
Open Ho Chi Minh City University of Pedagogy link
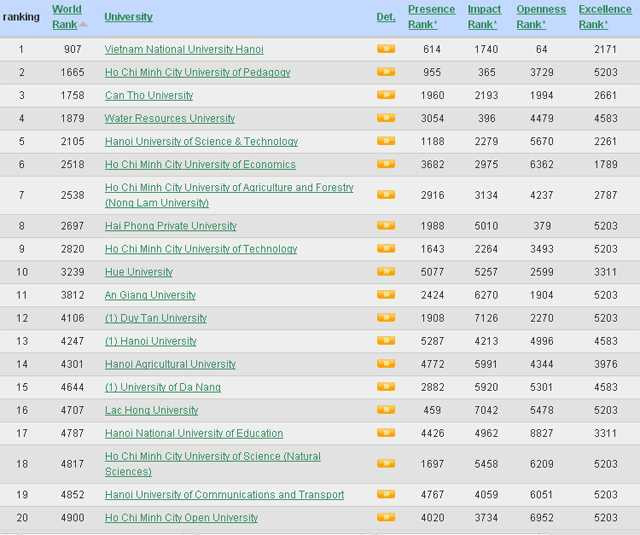(x=197, y=72)
